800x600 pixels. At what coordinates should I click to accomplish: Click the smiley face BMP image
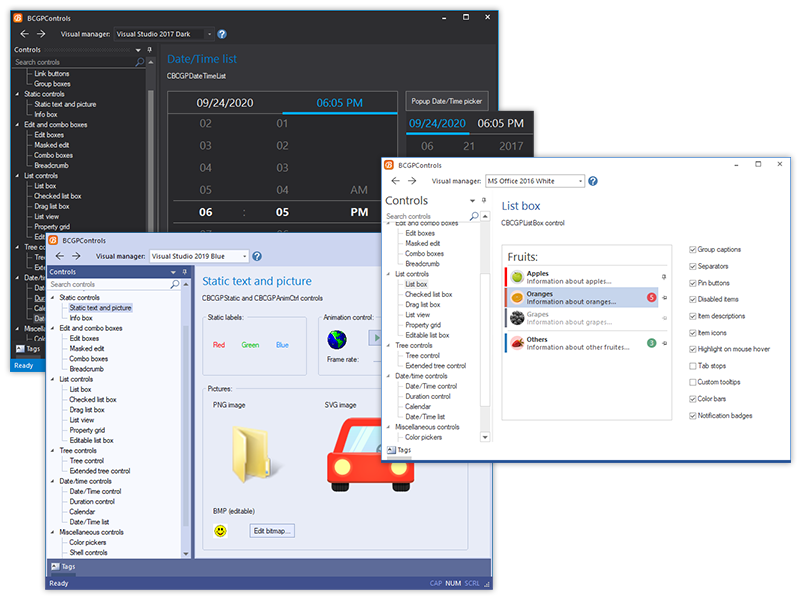(220, 530)
